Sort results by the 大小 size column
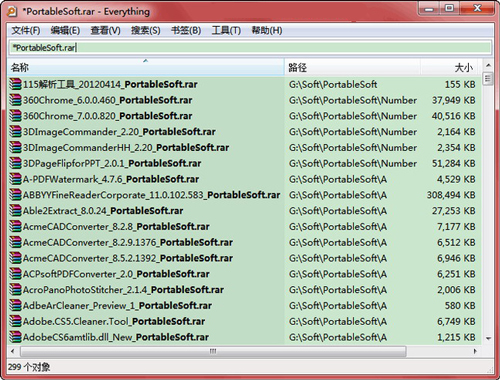Viewport: 500px width, 380px height. (x=451, y=68)
